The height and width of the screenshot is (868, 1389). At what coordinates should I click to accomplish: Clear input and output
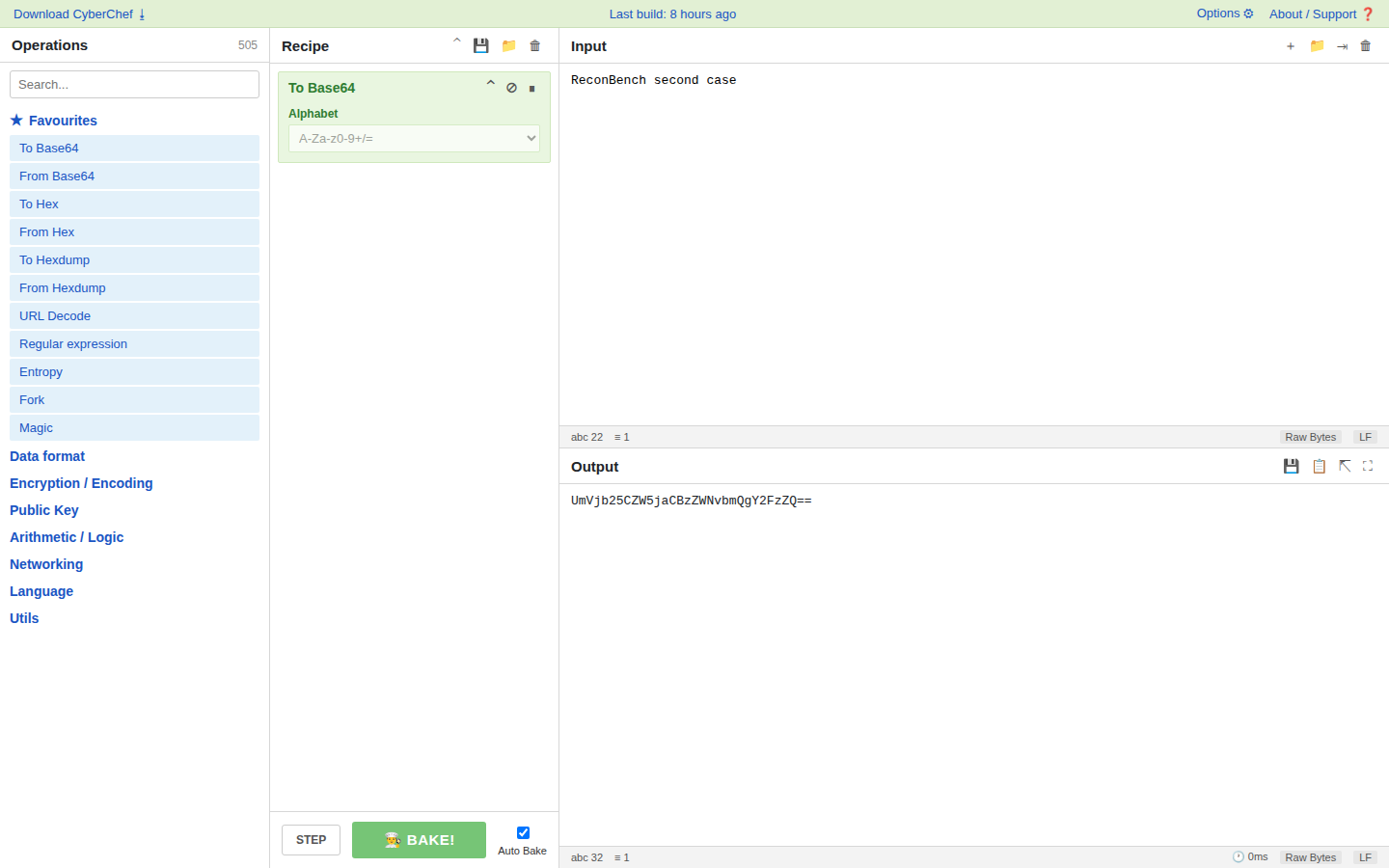click(1366, 46)
